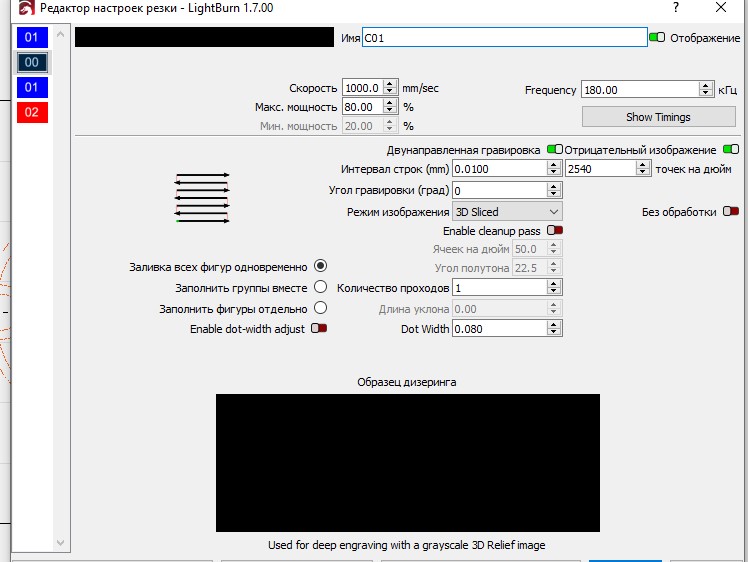
Task: Turn on Enable cleanup pass
Action: tap(554, 231)
